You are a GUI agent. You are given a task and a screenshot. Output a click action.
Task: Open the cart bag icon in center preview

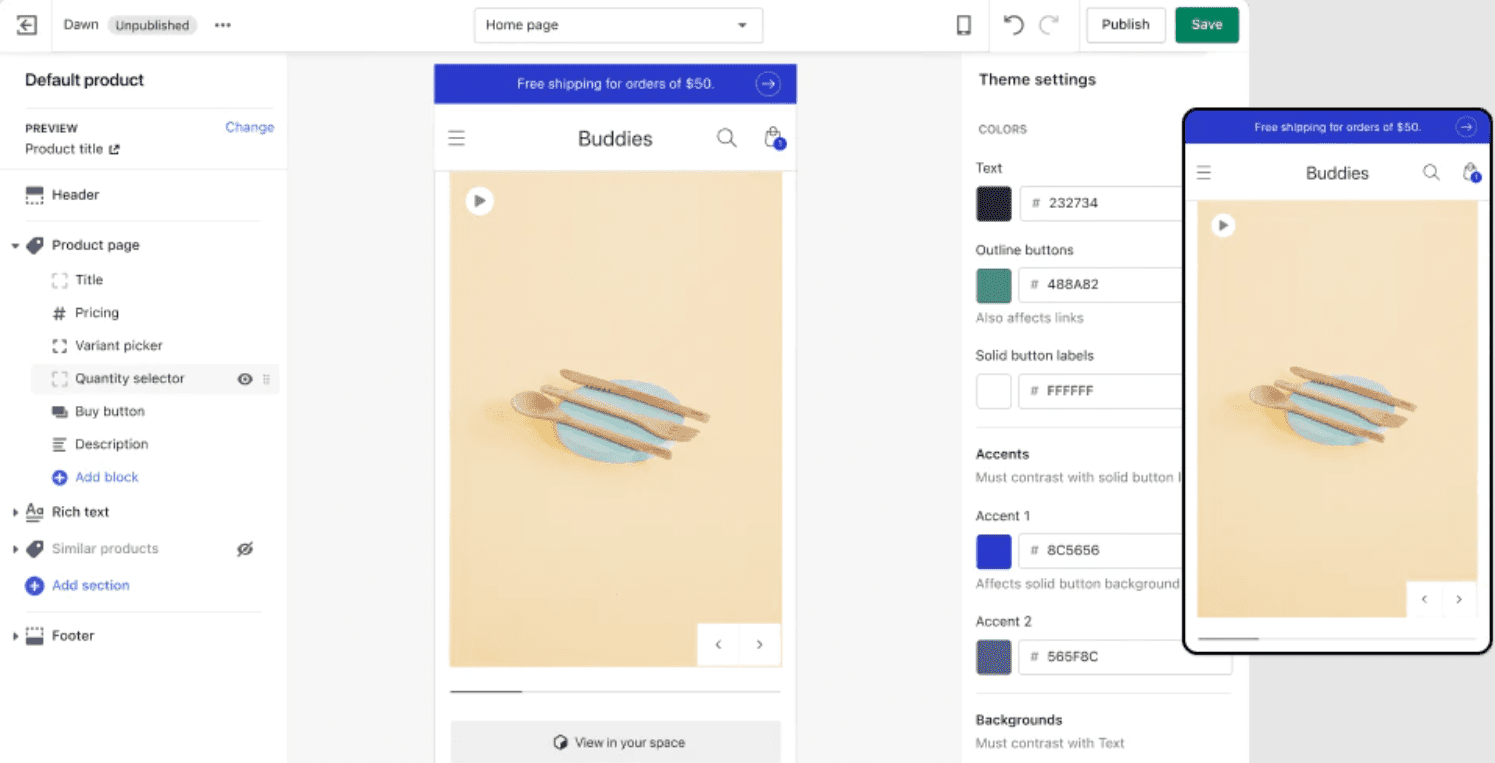(773, 138)
